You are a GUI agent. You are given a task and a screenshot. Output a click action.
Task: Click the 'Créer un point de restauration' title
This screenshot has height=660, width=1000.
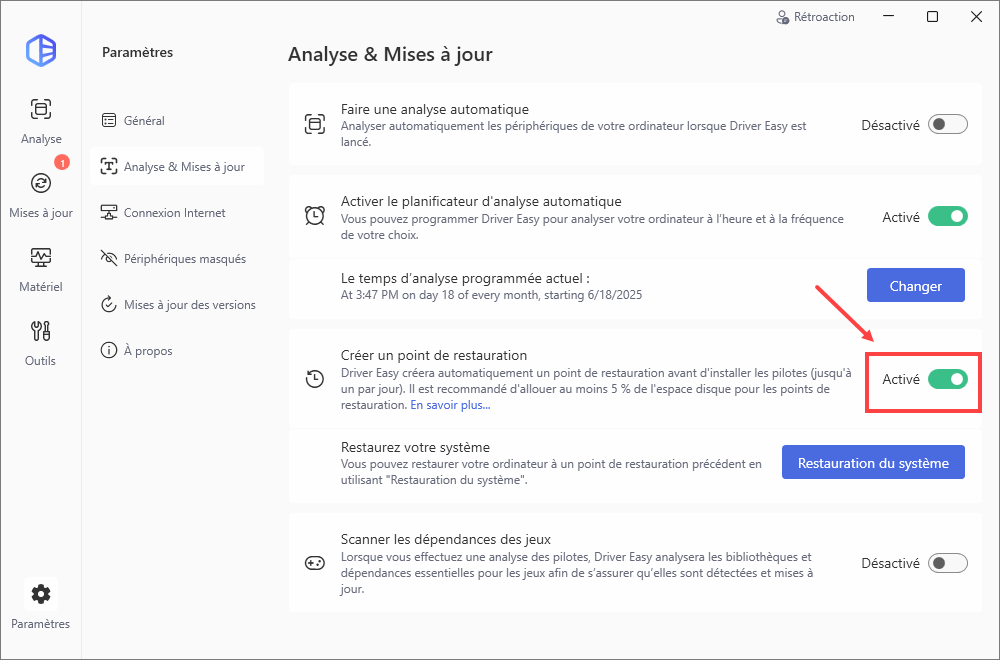434,355
